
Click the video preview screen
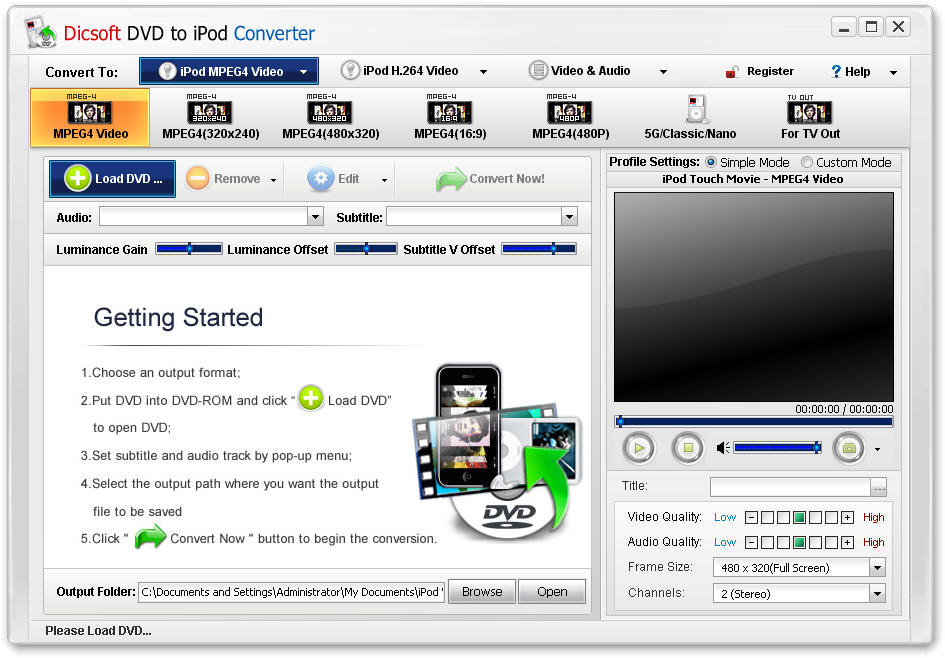click(x=754, y=297)
